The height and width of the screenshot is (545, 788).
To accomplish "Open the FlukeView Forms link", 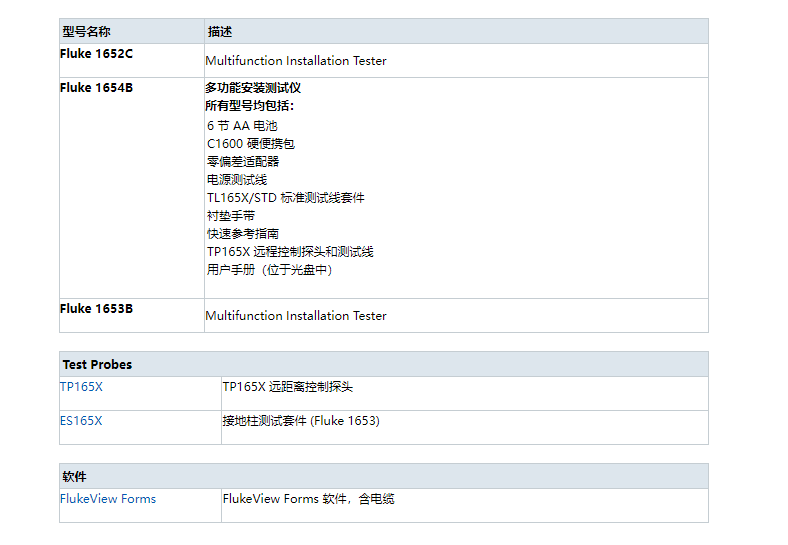I will click(108, 499).
